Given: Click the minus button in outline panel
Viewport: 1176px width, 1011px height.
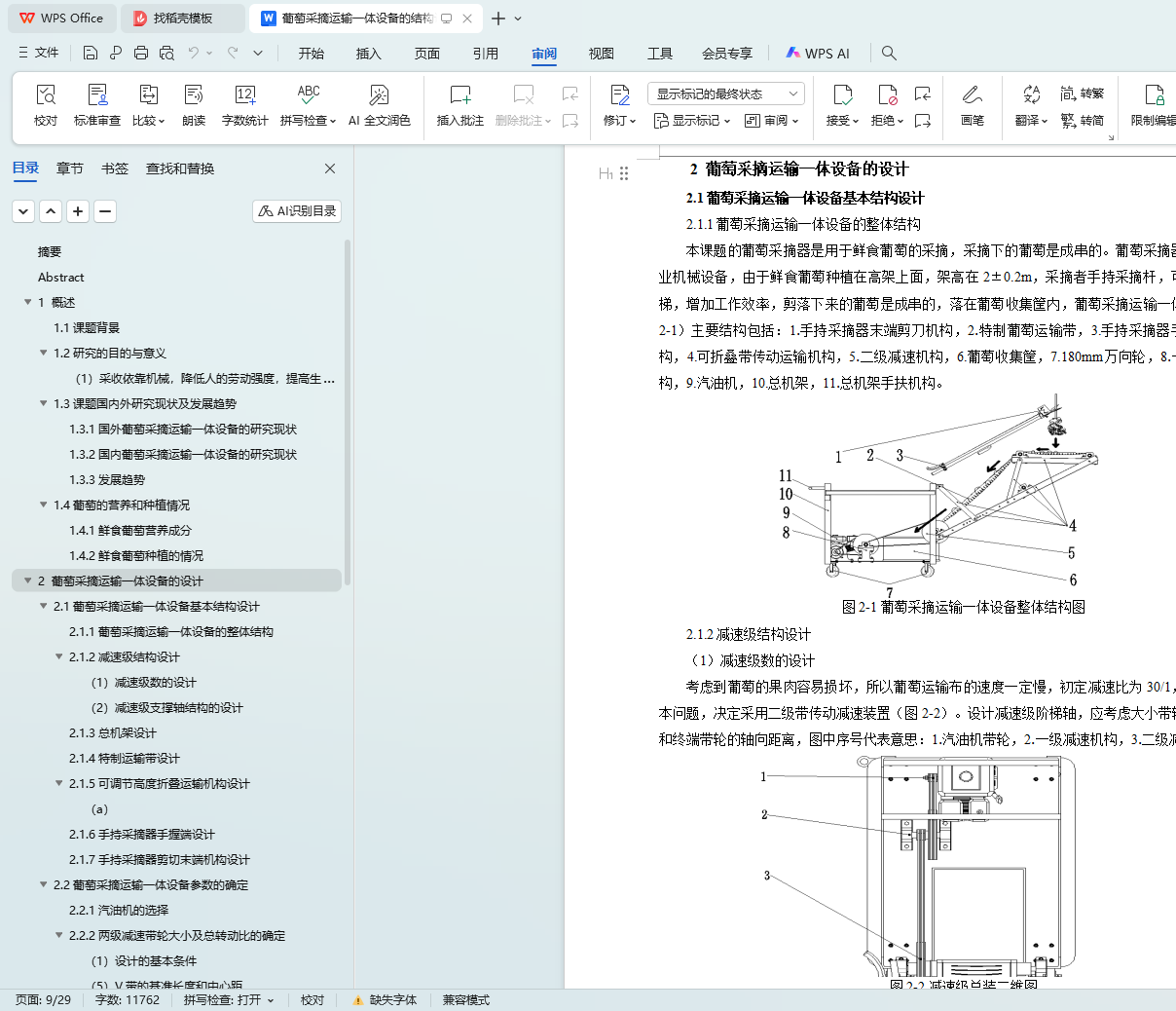Looking at the screenshot, I should click(105, 210).
